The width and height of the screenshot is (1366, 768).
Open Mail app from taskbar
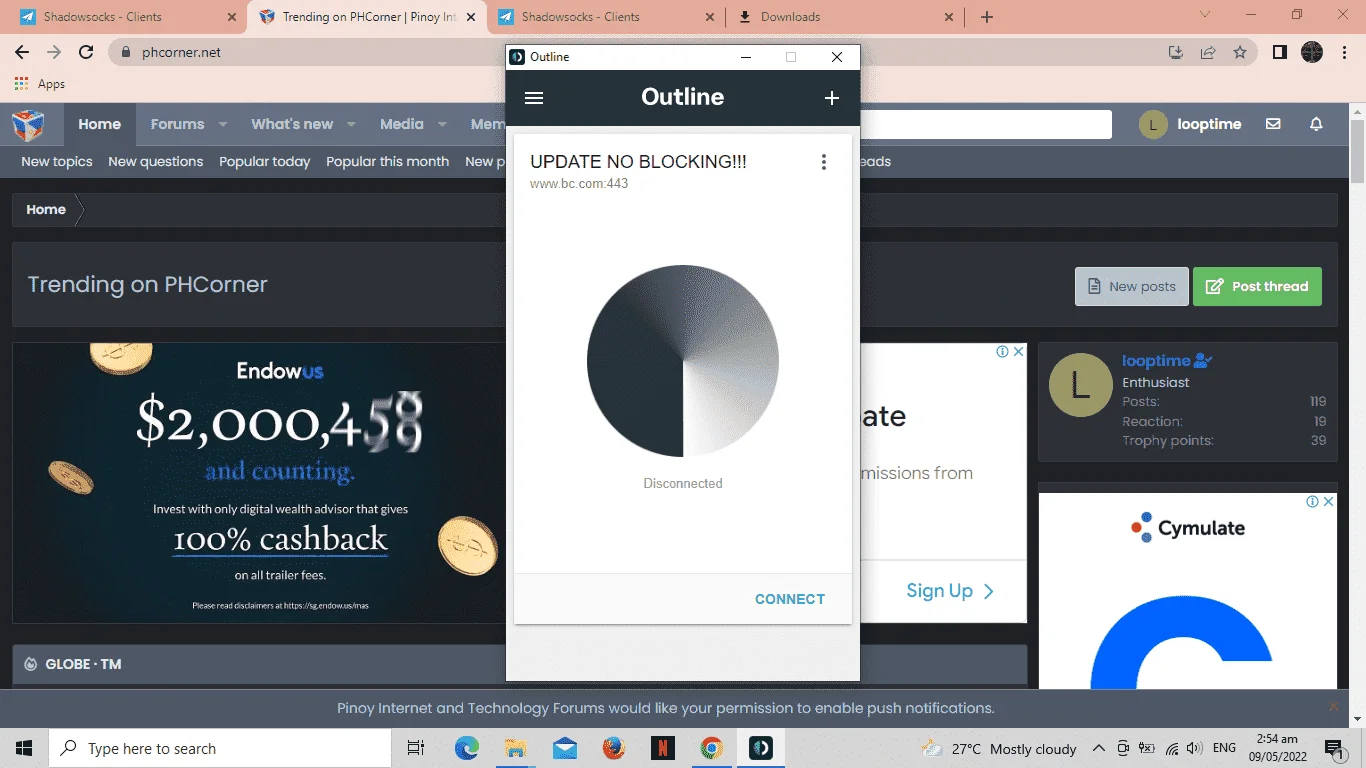(565, 748)
